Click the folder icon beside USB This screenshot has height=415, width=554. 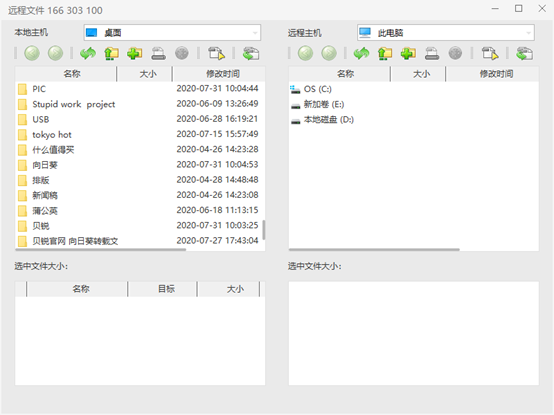pos(22,119)
